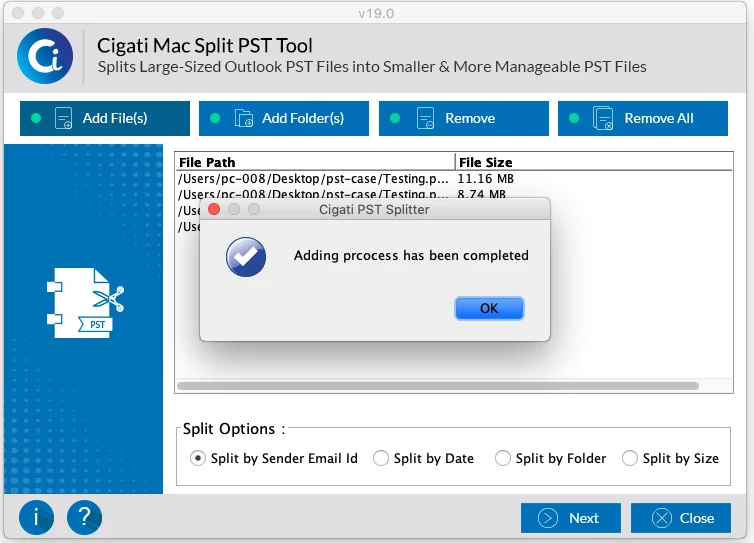Click the PST scissors split icon
754x543 pixels.
(x=86, y=303)
